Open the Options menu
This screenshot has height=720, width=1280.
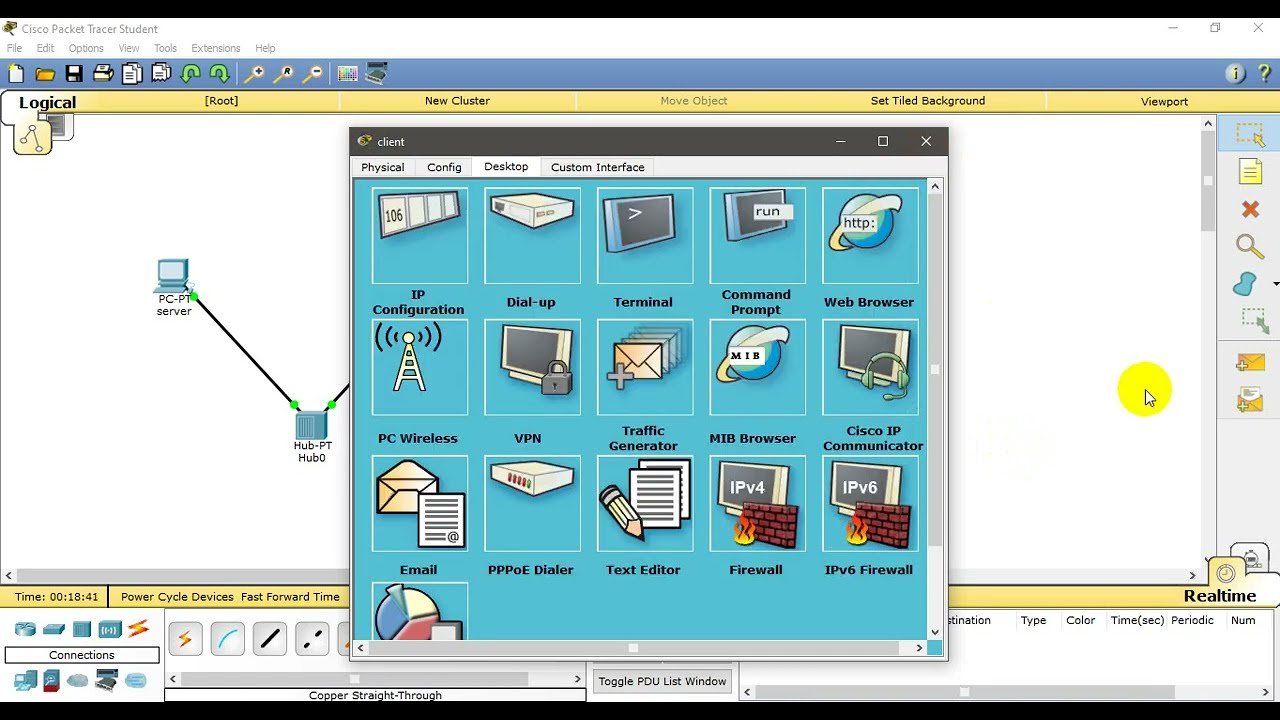(x=86, y=48)
